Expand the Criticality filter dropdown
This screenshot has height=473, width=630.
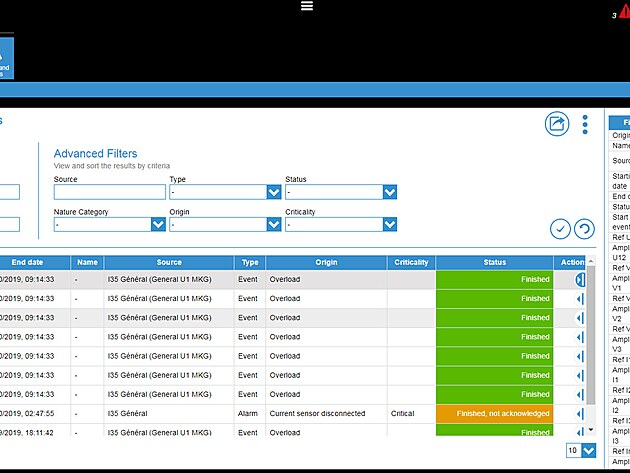tap(389, 225)
